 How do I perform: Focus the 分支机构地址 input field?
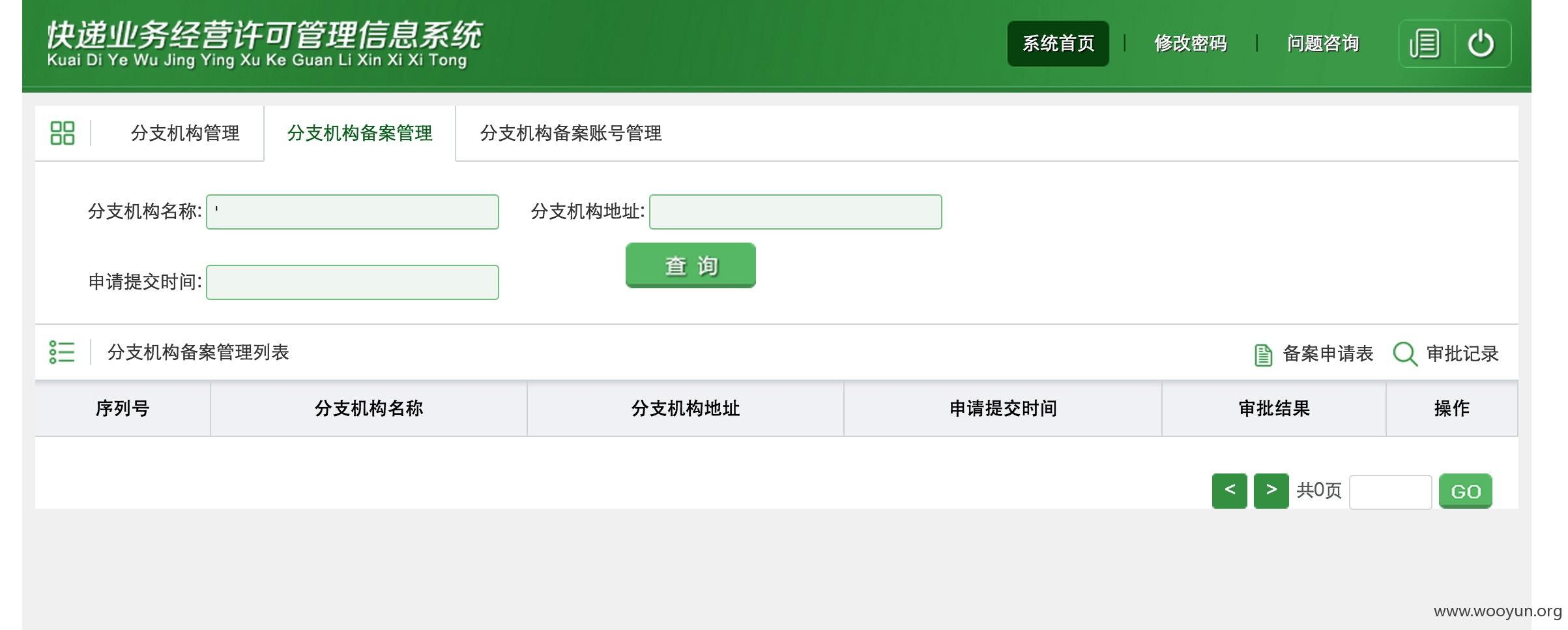tap(796, 212)
